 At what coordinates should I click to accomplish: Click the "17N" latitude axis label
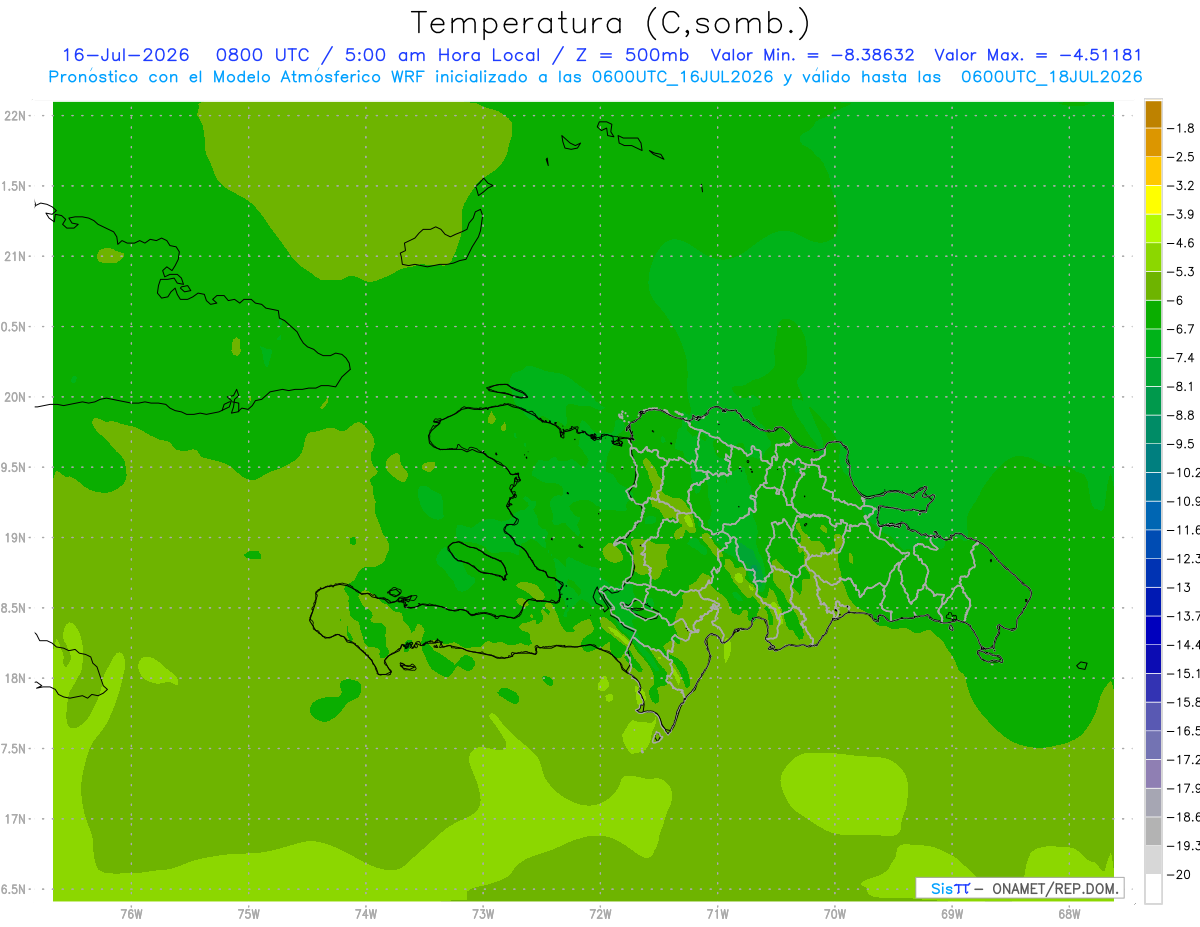[x=17, y=819]
